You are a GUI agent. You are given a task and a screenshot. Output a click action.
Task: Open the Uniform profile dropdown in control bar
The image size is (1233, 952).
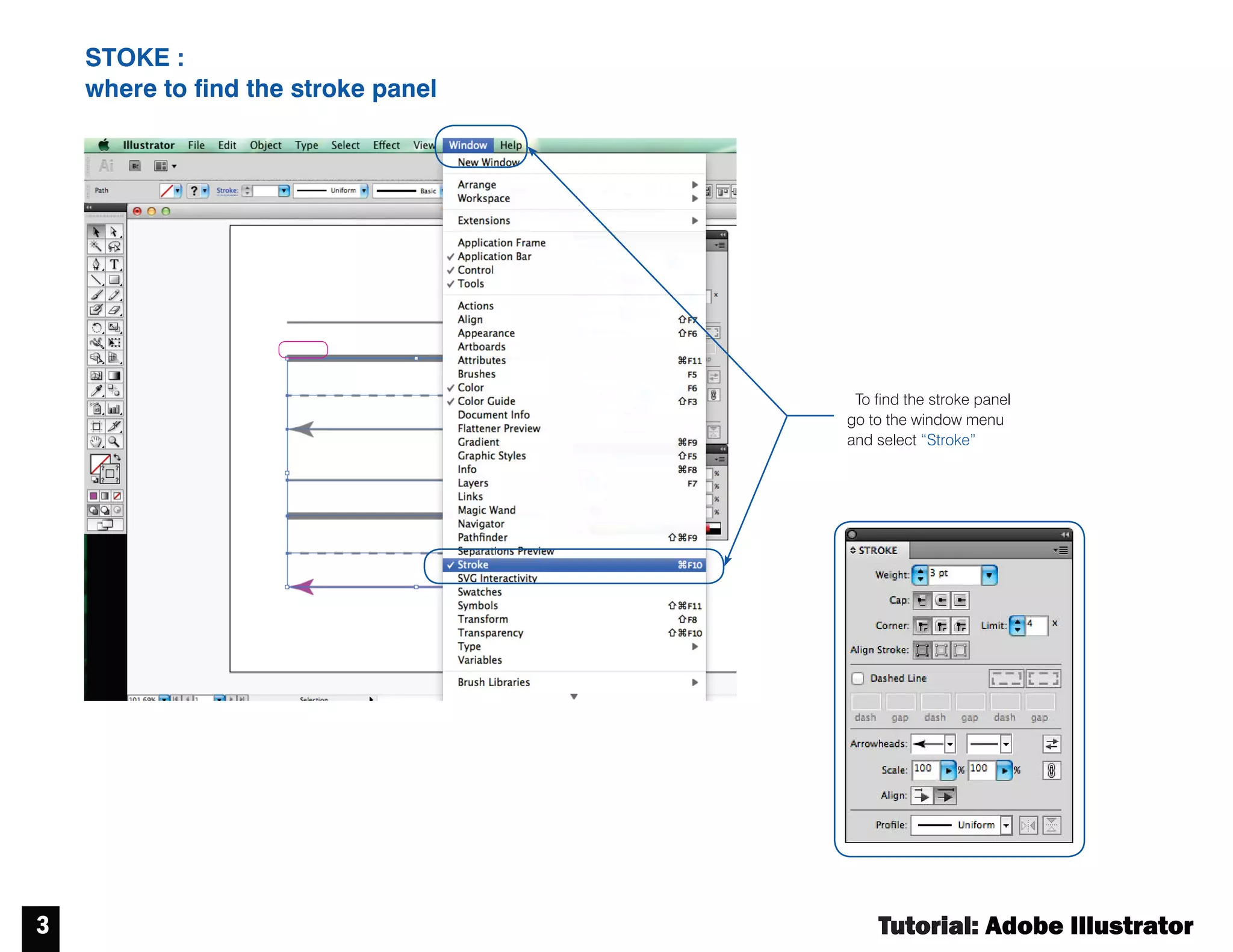pyautogui.click(x=364, y=190)
